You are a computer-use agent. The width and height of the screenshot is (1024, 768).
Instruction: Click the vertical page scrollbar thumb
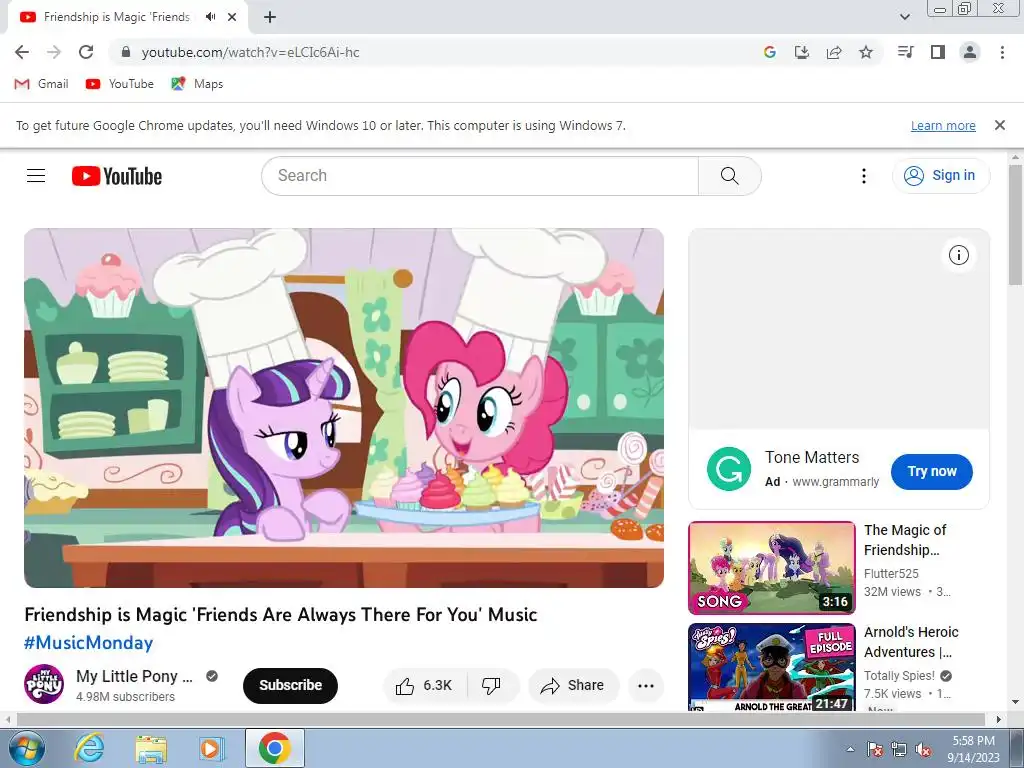click(1015, 225)
